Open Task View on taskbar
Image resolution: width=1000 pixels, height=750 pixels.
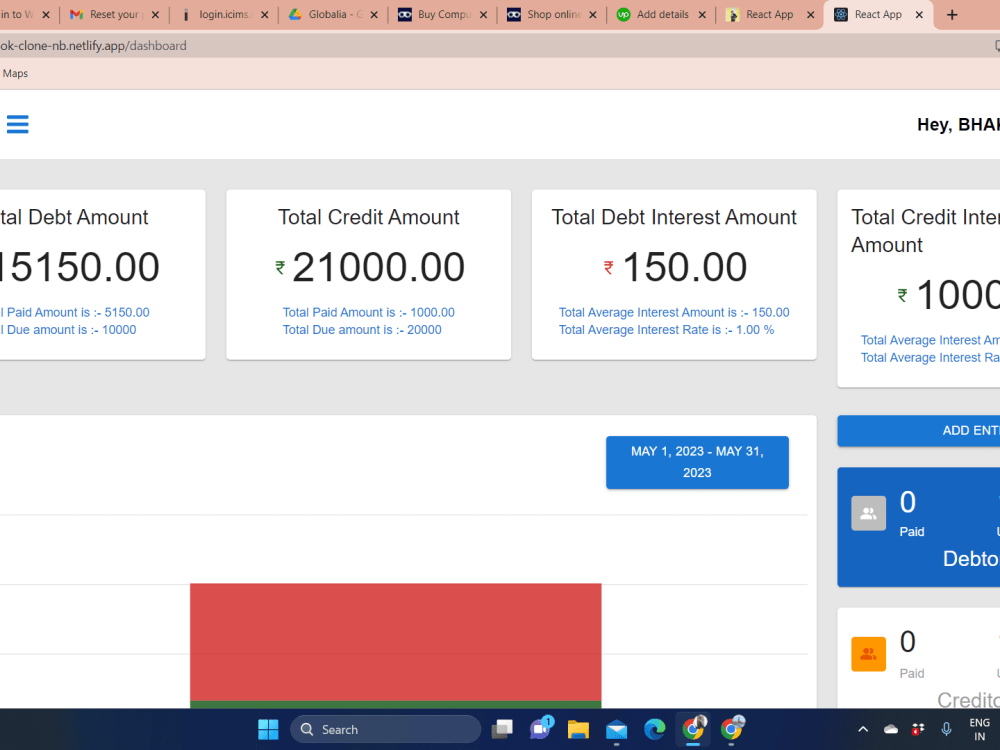[x=503, y=729]
